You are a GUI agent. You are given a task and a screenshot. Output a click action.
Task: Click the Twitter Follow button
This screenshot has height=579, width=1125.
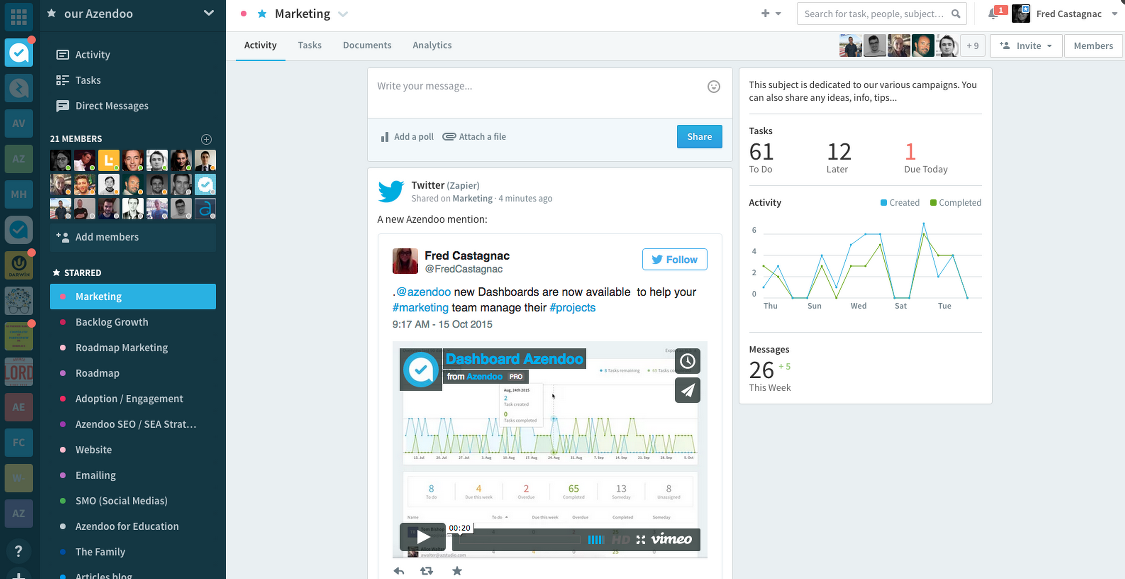click(674, 260)
